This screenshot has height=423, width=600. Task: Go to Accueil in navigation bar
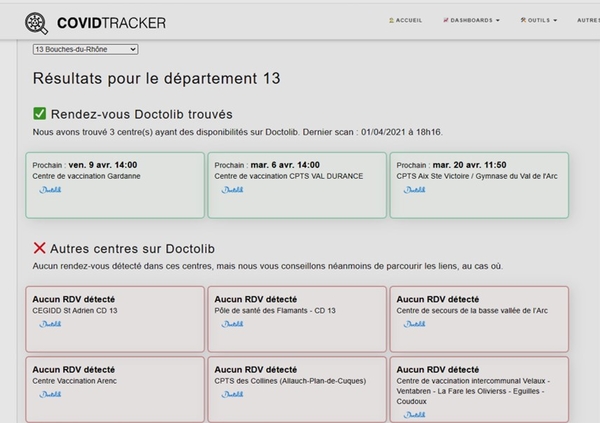coord(405,20)
